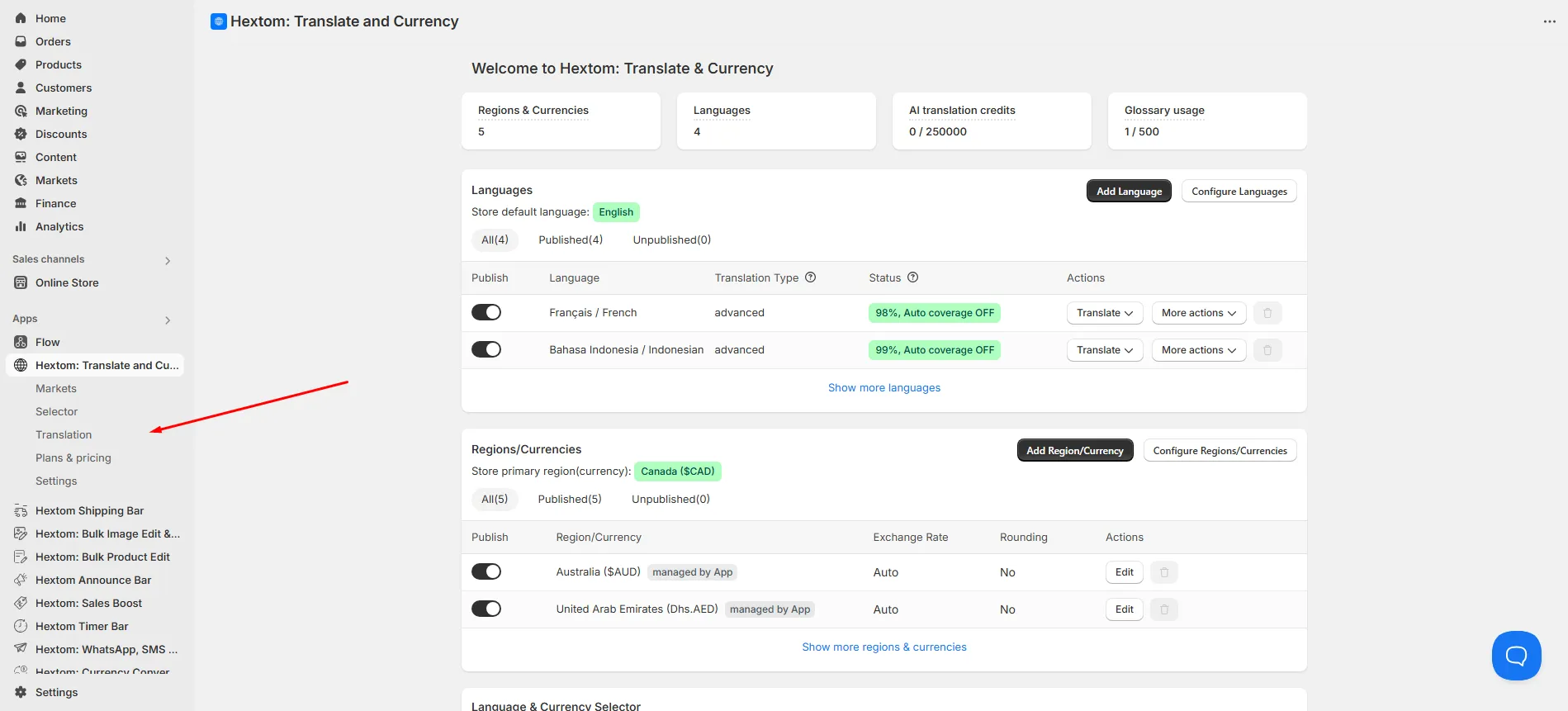The height and width of the screenshot is (711, 1568).
Task: Click the Finance bank icon
Action: pyautogui.click(x=21, y=203)
